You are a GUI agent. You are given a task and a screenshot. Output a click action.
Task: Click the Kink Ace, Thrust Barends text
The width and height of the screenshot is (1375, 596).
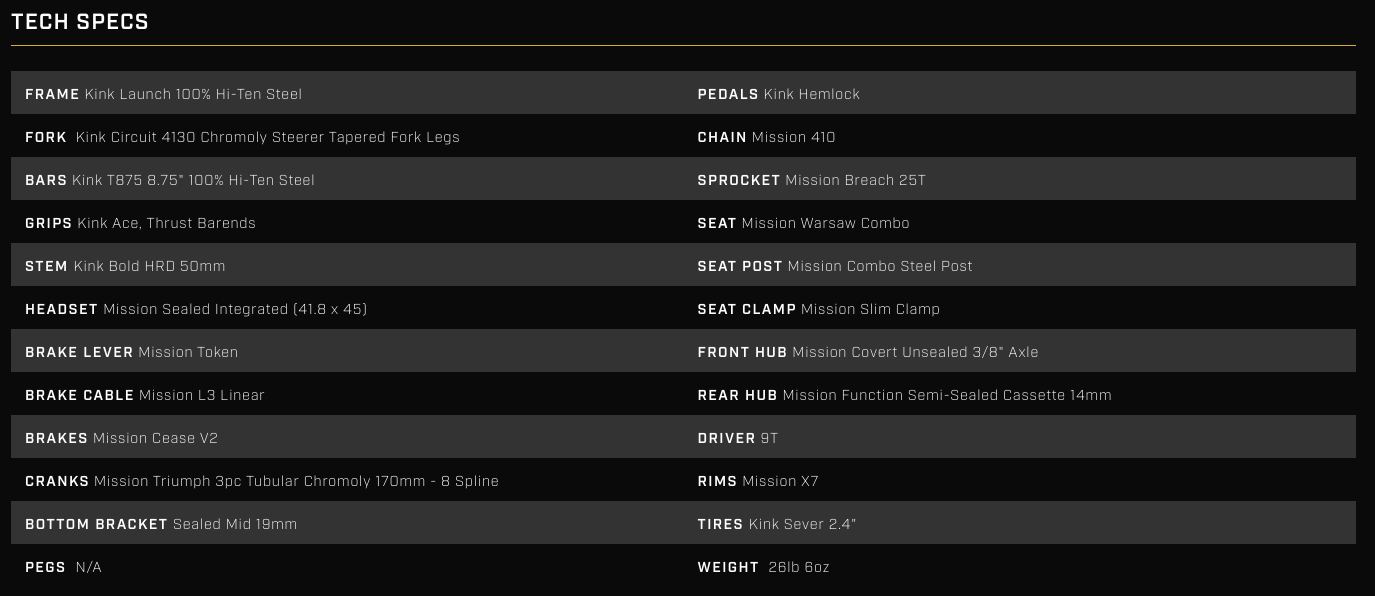pyautogui.click(x=166, y=223)
